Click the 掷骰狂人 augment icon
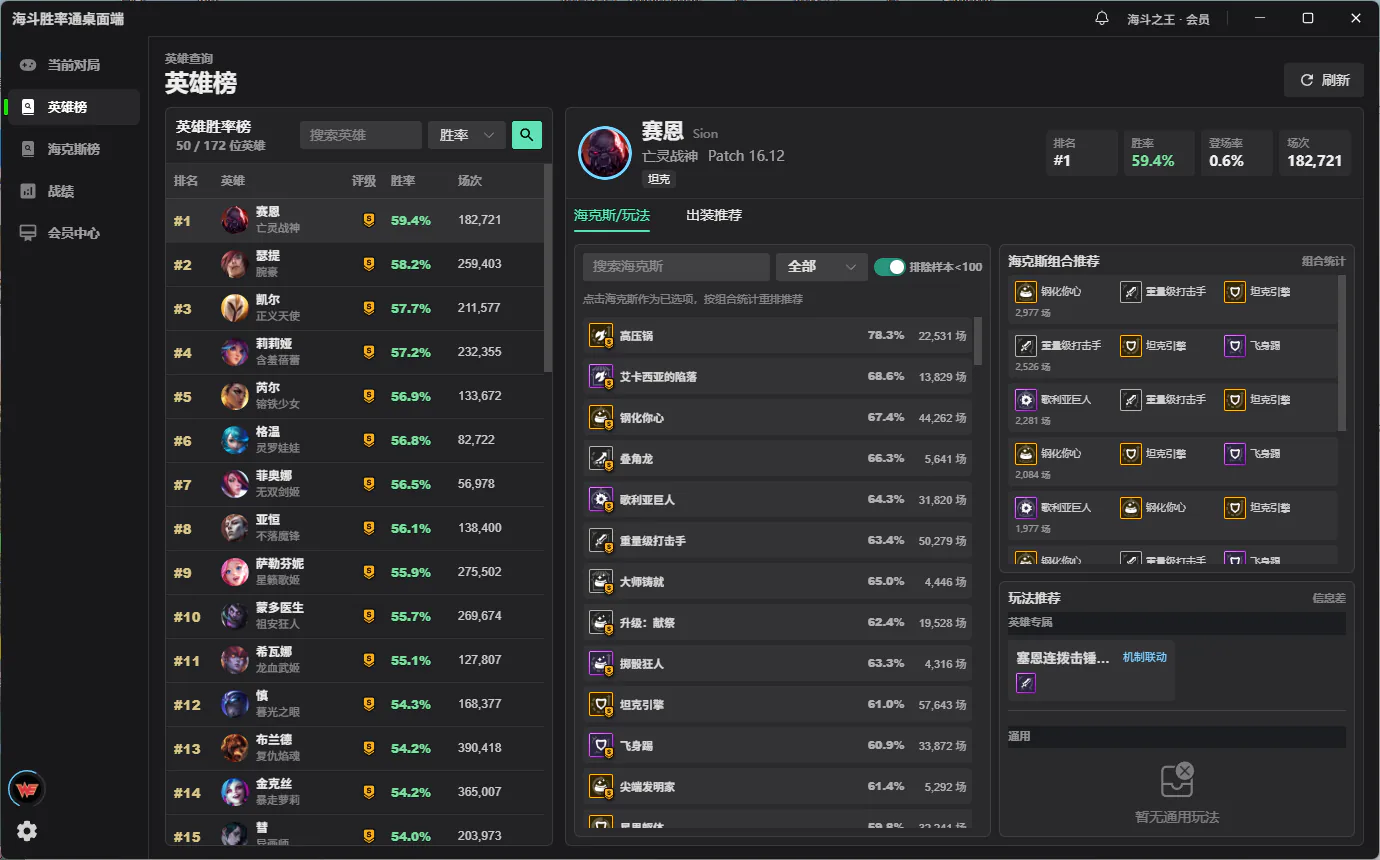This screenshot has height=860, width=1380. coord(601,663)
